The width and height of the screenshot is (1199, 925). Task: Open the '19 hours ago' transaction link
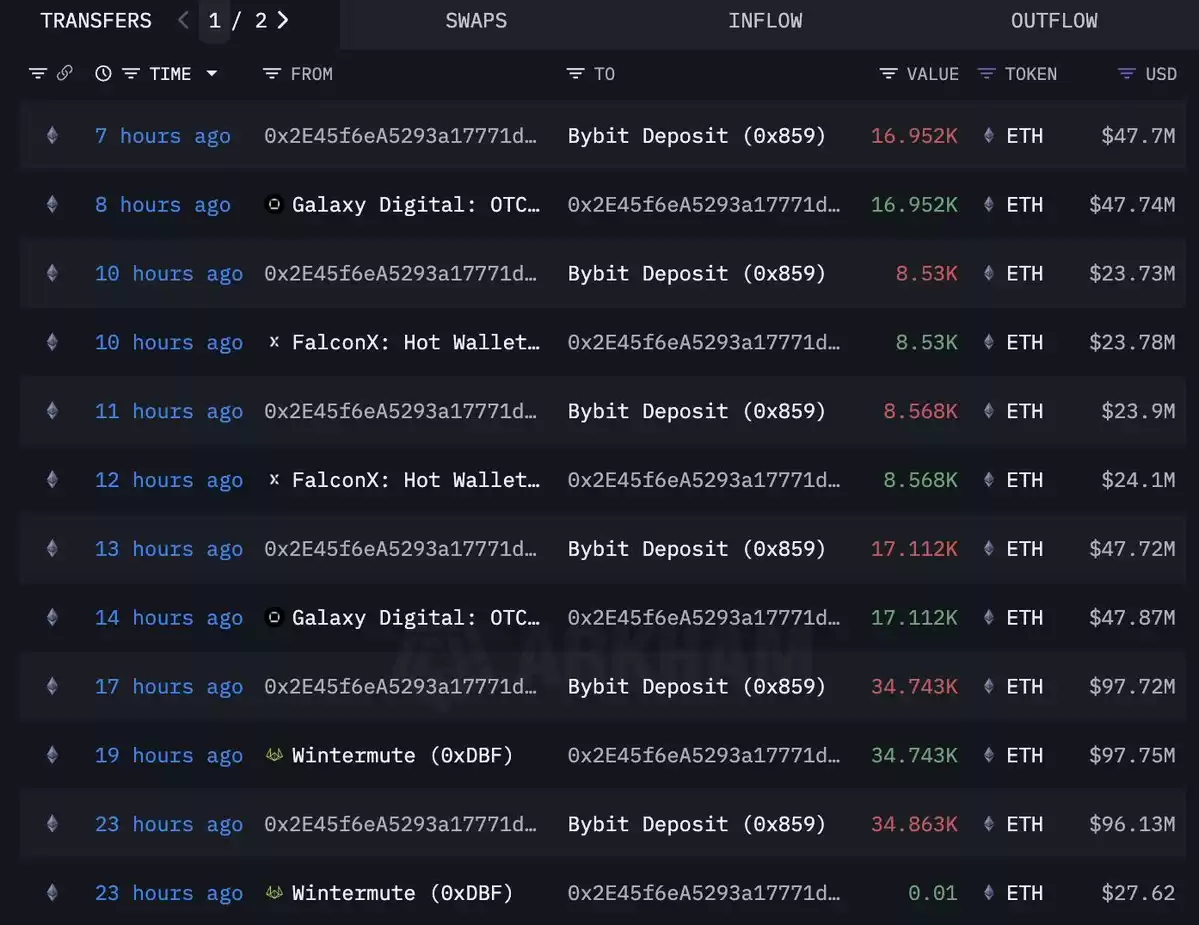point(168,755)
